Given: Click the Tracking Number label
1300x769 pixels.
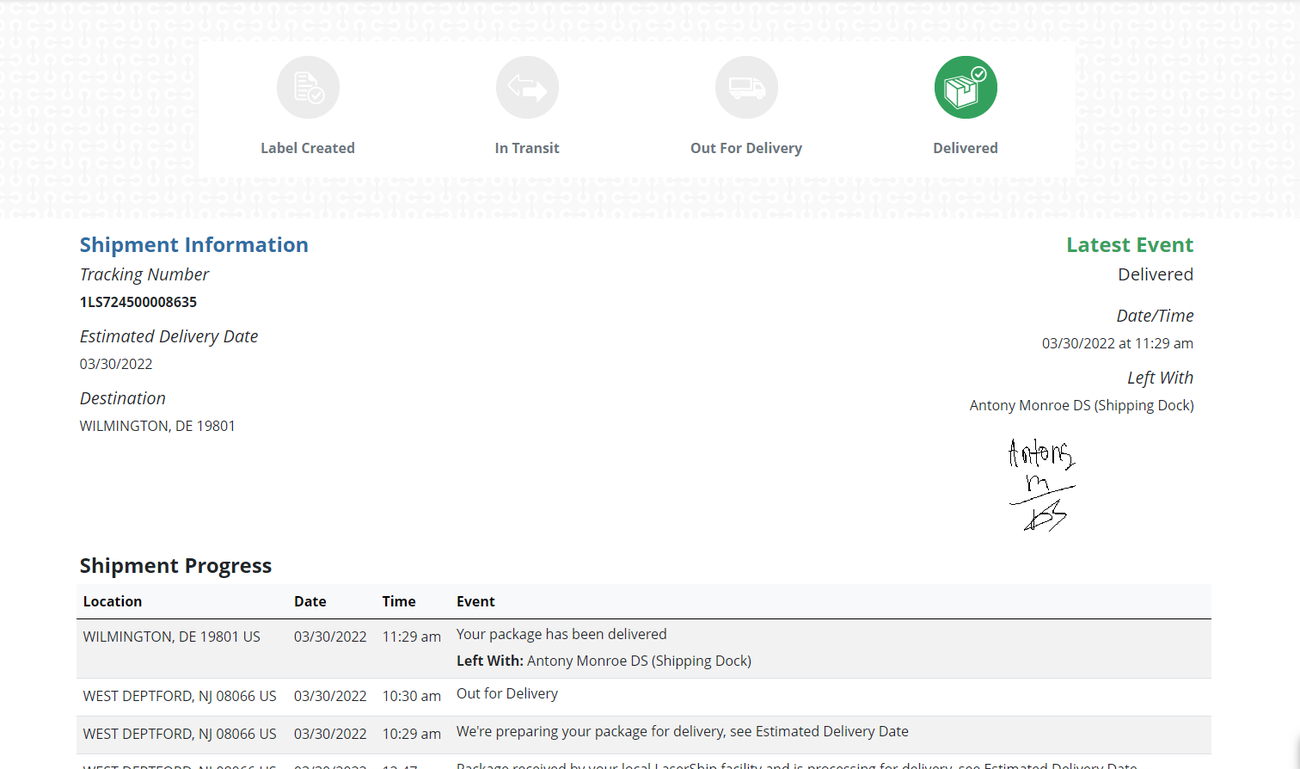Looking at the screenshot, I should [144, 274].
